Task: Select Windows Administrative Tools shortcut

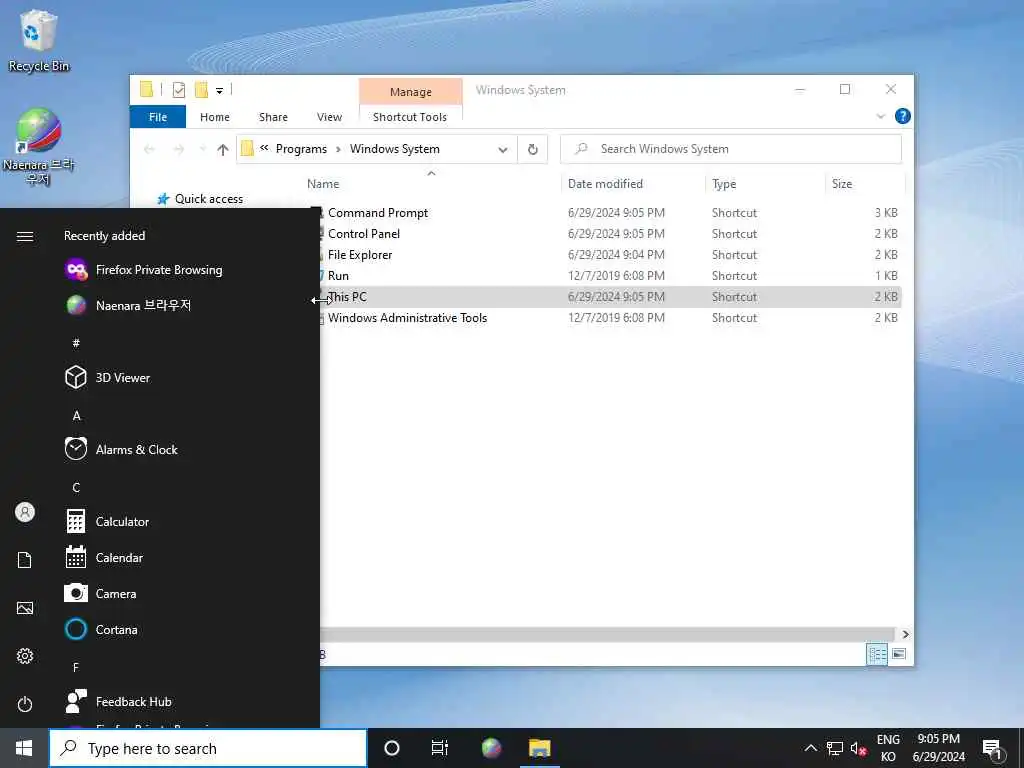Action: (x=407, y=318)
